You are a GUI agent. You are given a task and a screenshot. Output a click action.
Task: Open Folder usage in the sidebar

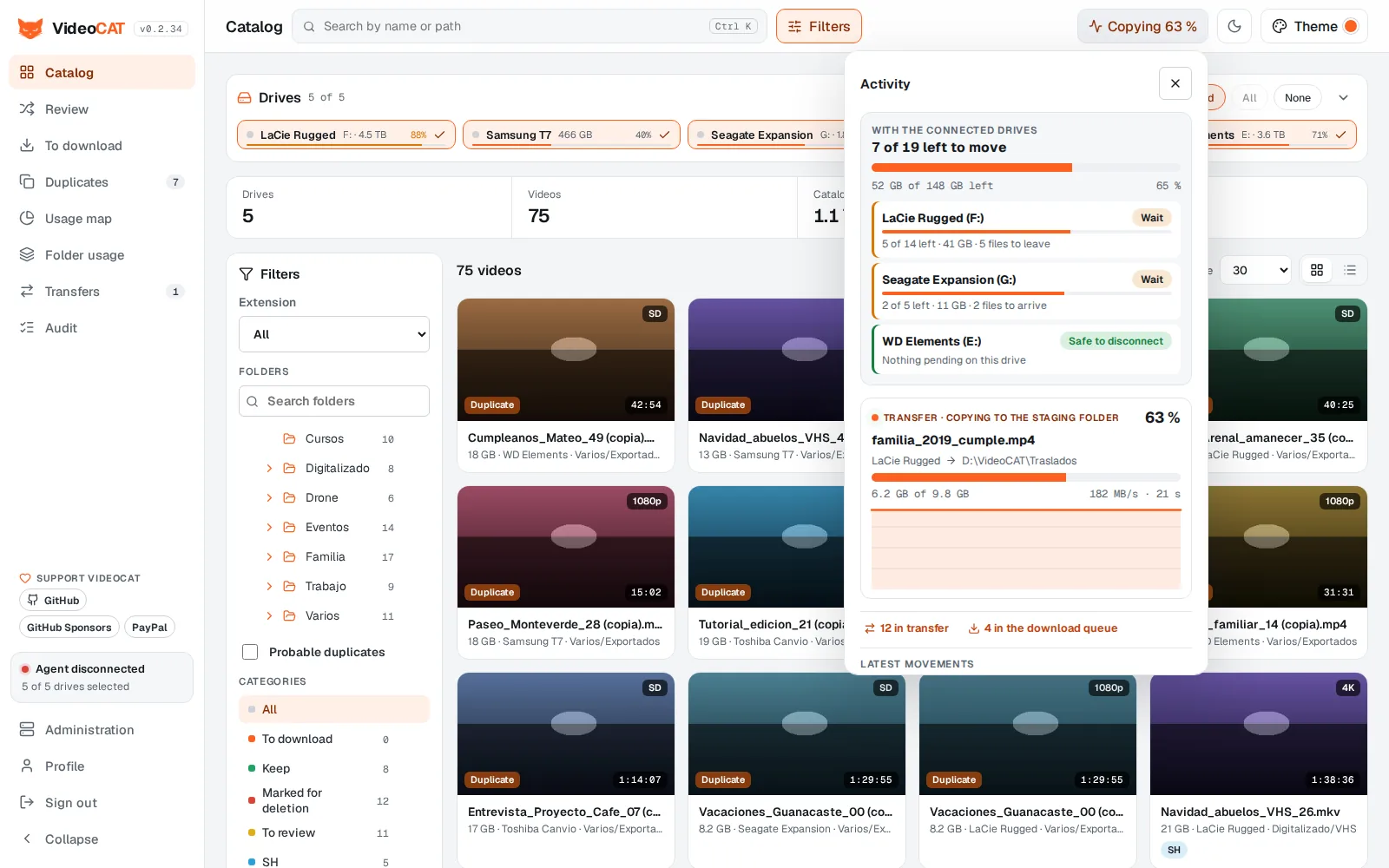[102, 255]
